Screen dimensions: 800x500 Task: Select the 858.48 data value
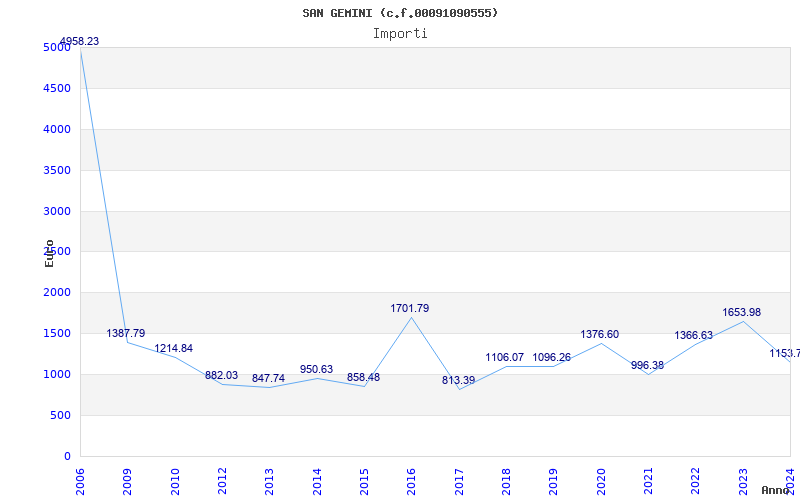tap(363, 378)
